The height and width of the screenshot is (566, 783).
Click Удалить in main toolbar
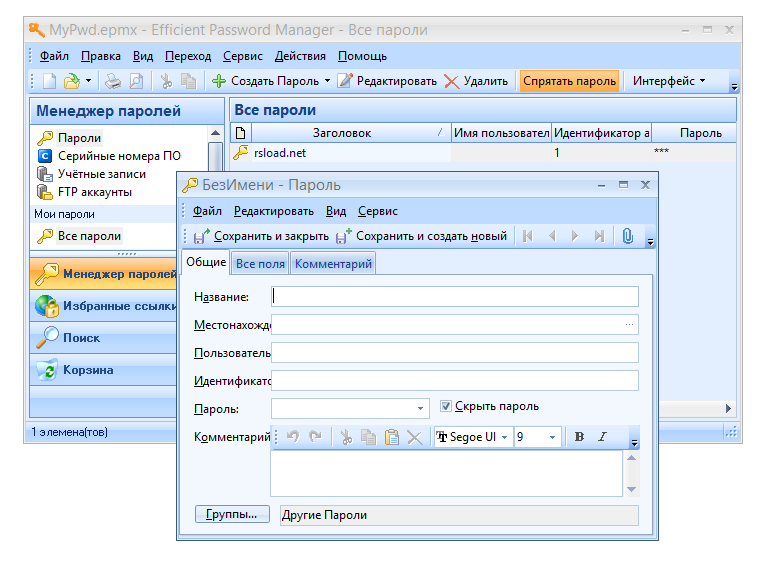tap(476, 81)
